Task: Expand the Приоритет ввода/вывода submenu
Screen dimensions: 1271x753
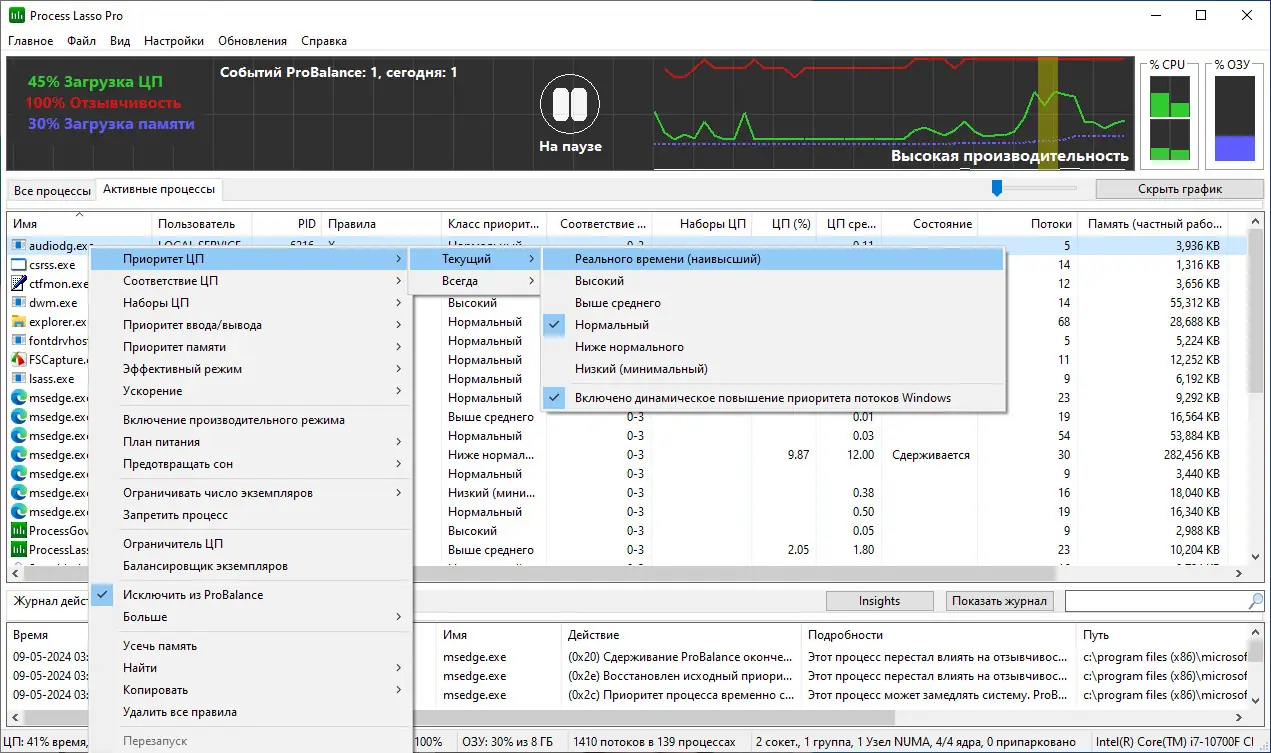Action: pyautogui.click(x=251, y=325)
